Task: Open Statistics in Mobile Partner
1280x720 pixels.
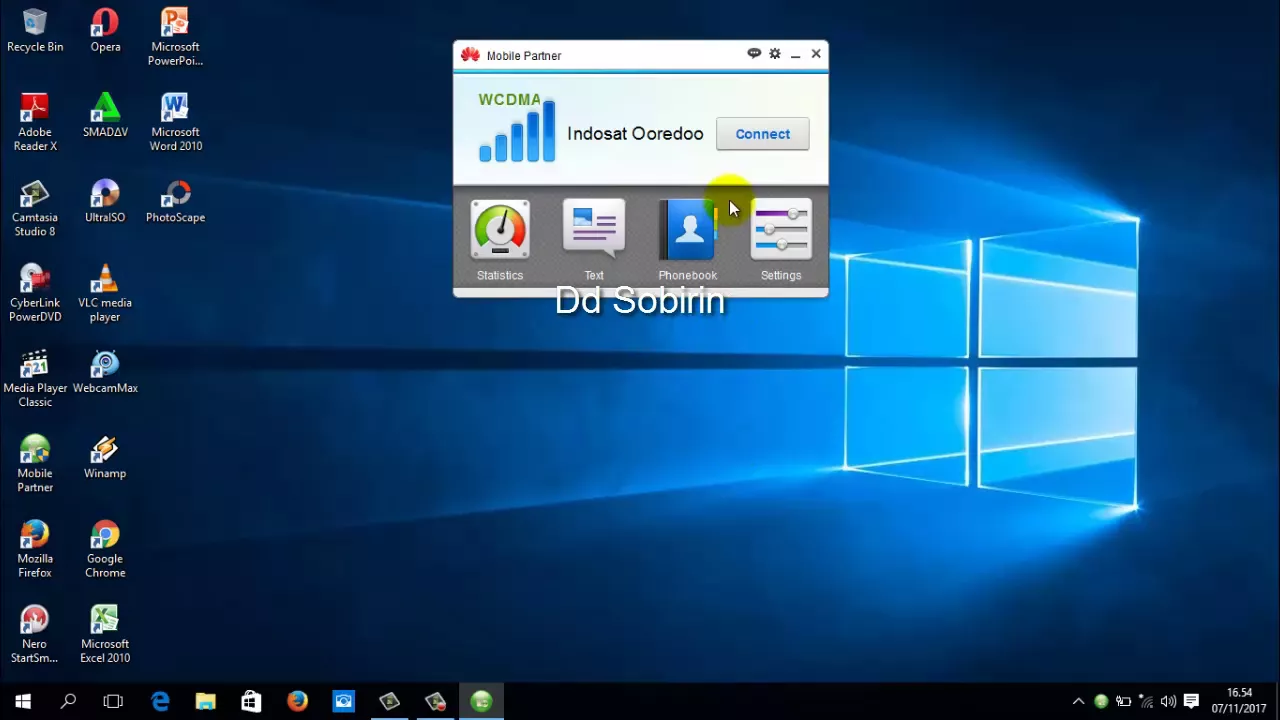Action: tap(500, 241)
